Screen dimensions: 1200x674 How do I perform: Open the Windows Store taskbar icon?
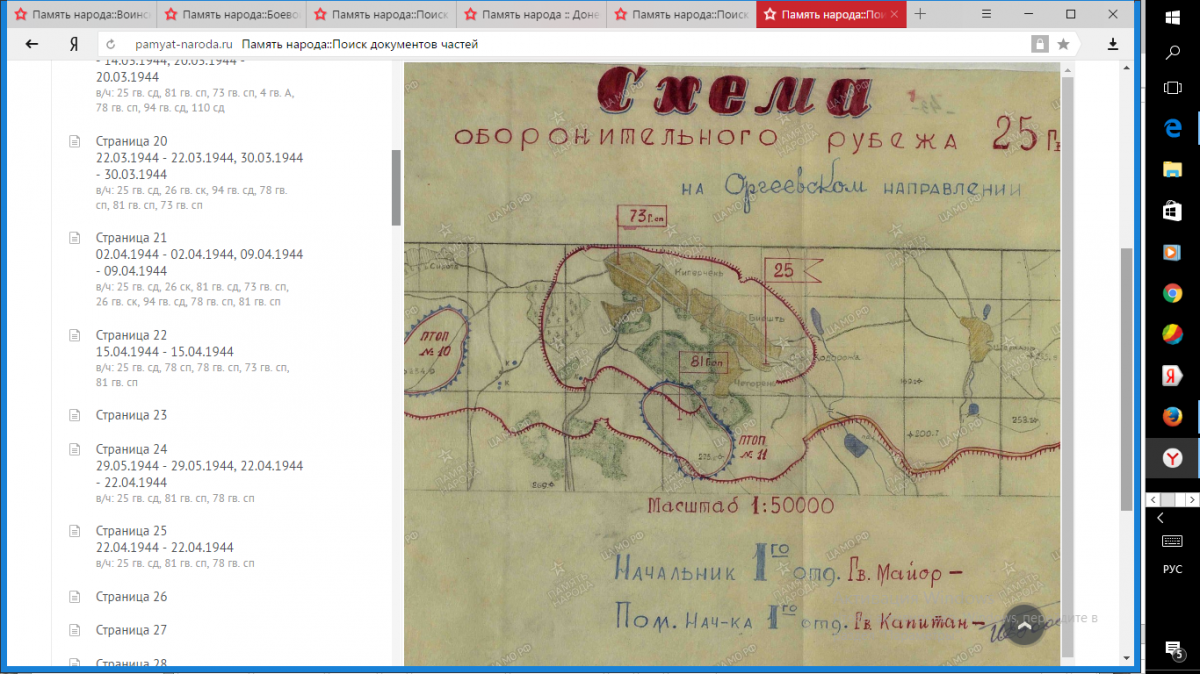[1172, 211]
